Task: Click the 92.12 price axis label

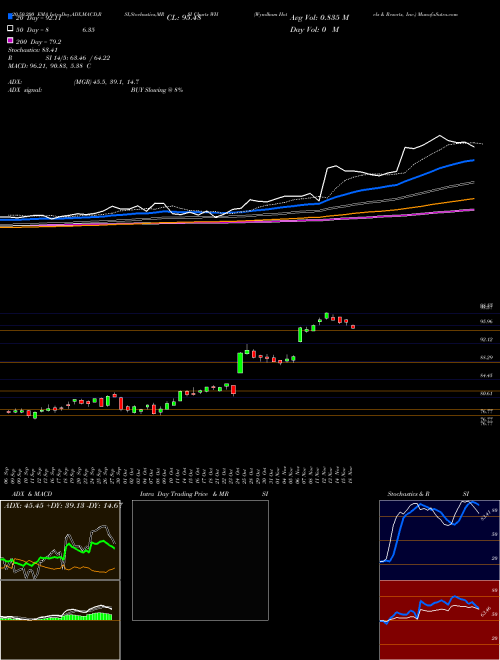Action: pyautogui.click(x=487, y=339)
